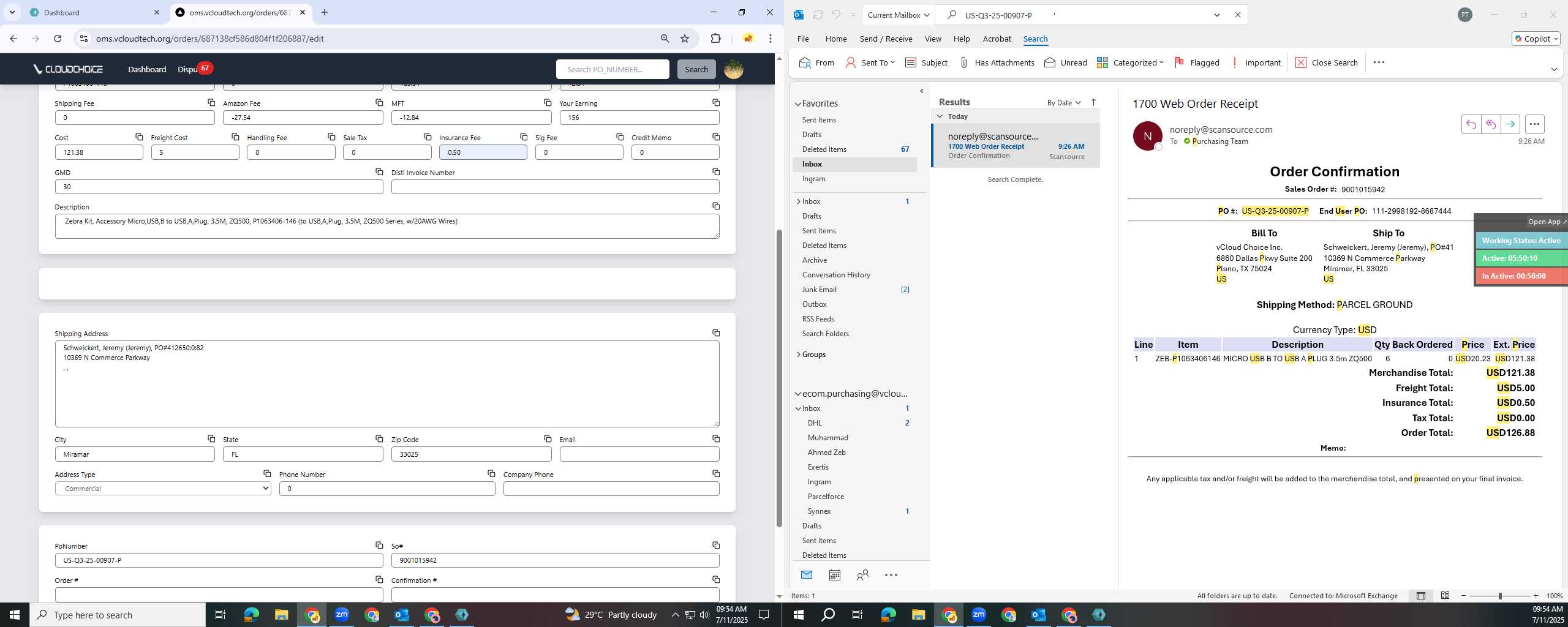The width and height of the screenshot is (1568, 627).
Task: Open the DHL mail folder
Action: tap(815, 423)
